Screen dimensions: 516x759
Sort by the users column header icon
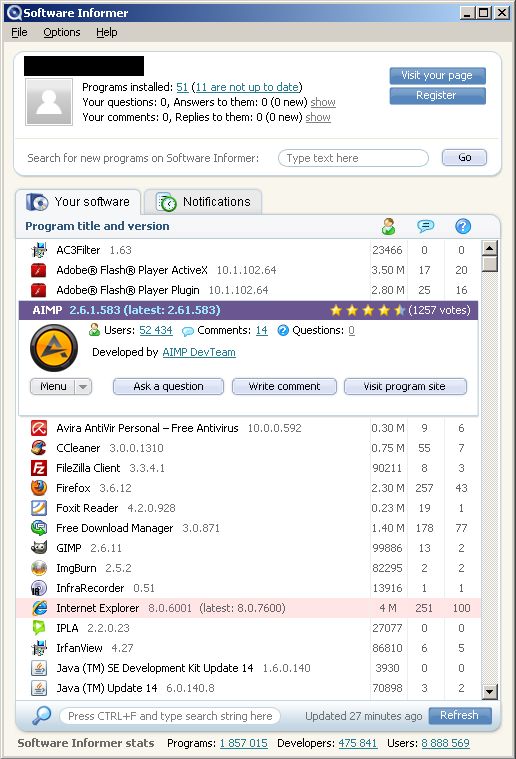tap(388, 226)
